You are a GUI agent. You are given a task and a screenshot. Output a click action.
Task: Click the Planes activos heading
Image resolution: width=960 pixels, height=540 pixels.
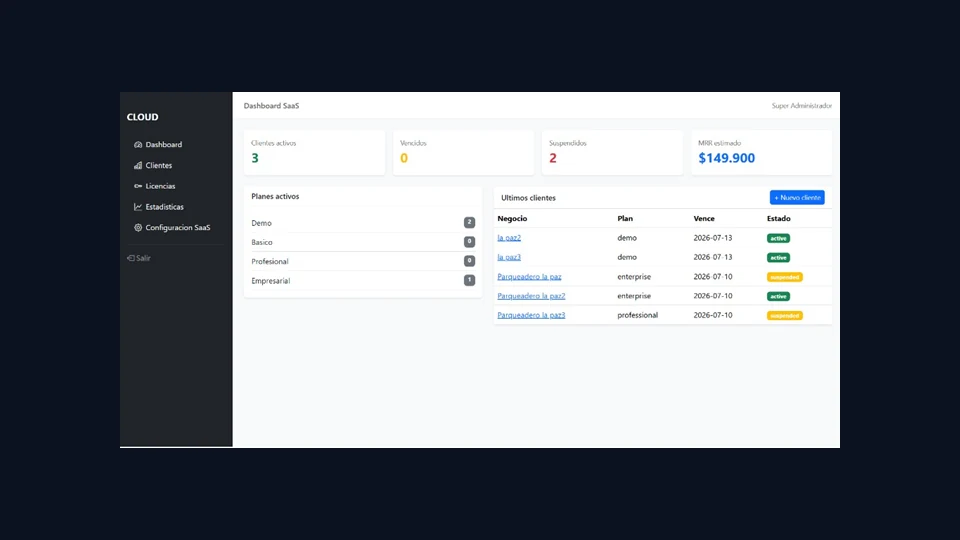click(x=275, y=197)
